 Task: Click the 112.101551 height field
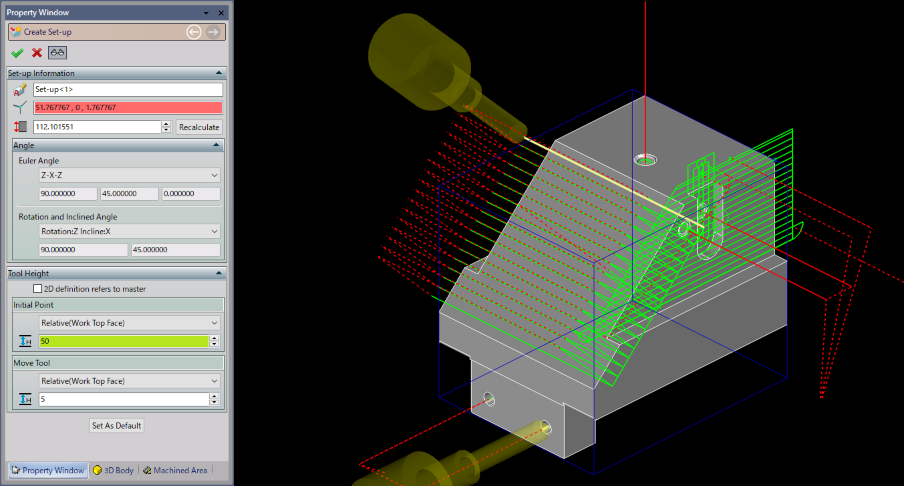[x=97, y=127]
